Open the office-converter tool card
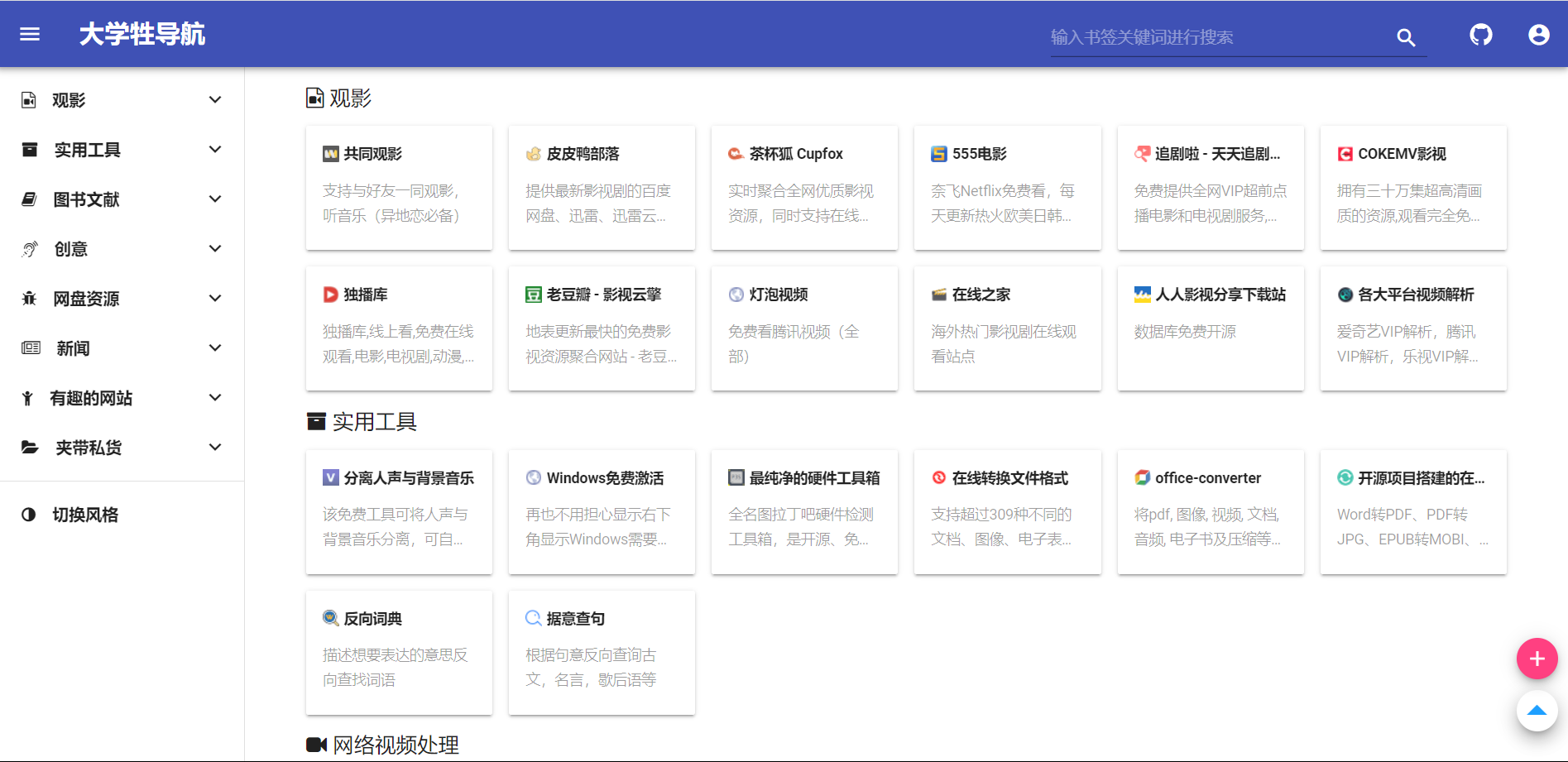Screen dimensions: 1568x762 (1210, 512)
